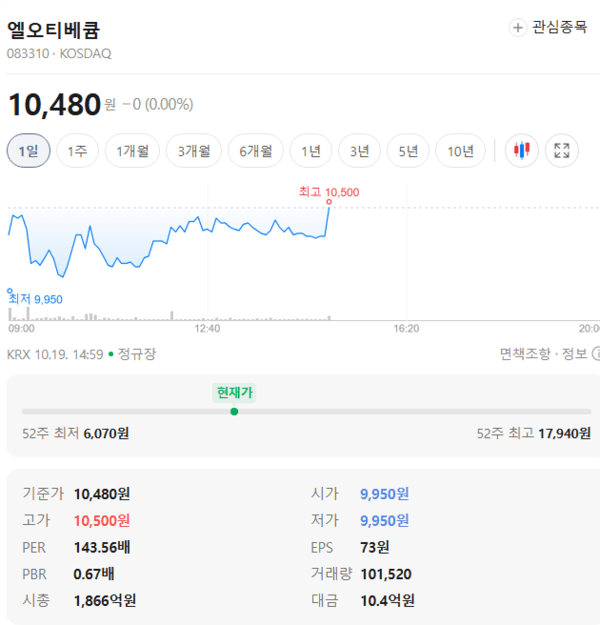This screenshot has height=625, width=600.
Task: Click the stock name 엘오티베큠
Action: click(x=53, y=30)
